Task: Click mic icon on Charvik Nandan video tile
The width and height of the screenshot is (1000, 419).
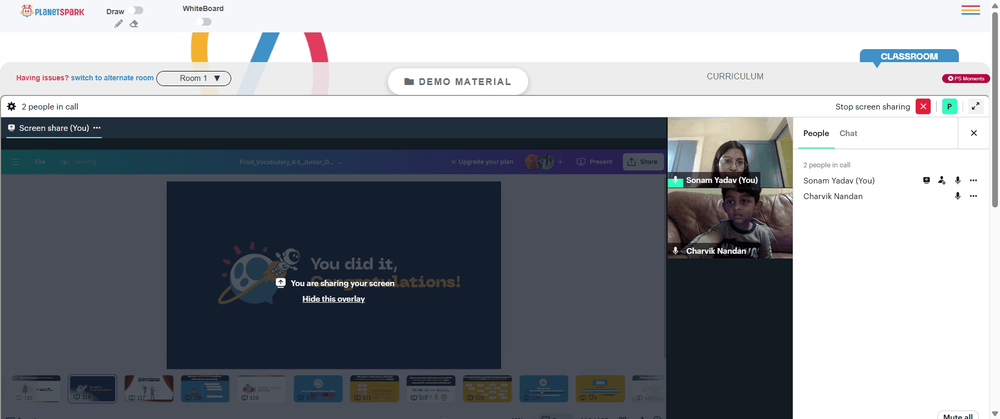Action: 675,251
